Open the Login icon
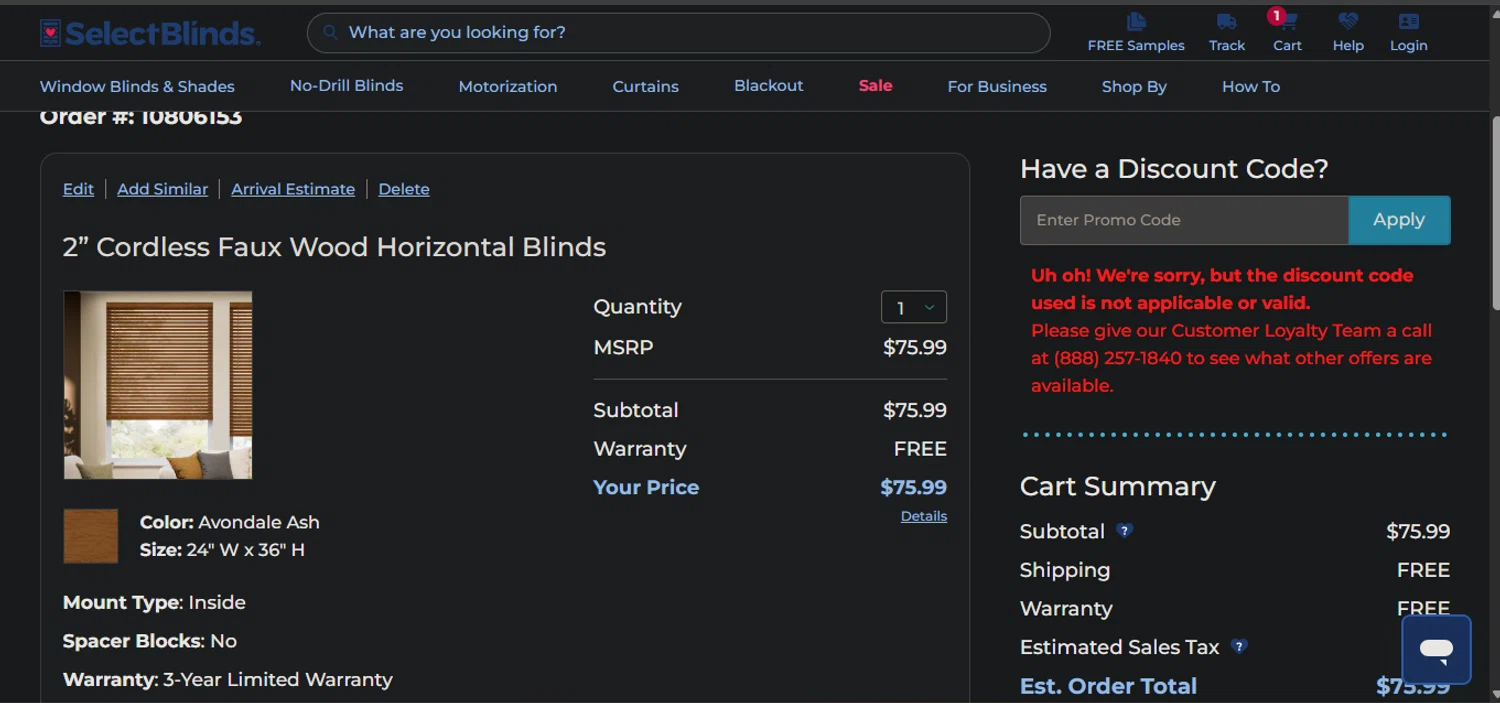Screen dimensions: 1500x703 [1408, 22]
